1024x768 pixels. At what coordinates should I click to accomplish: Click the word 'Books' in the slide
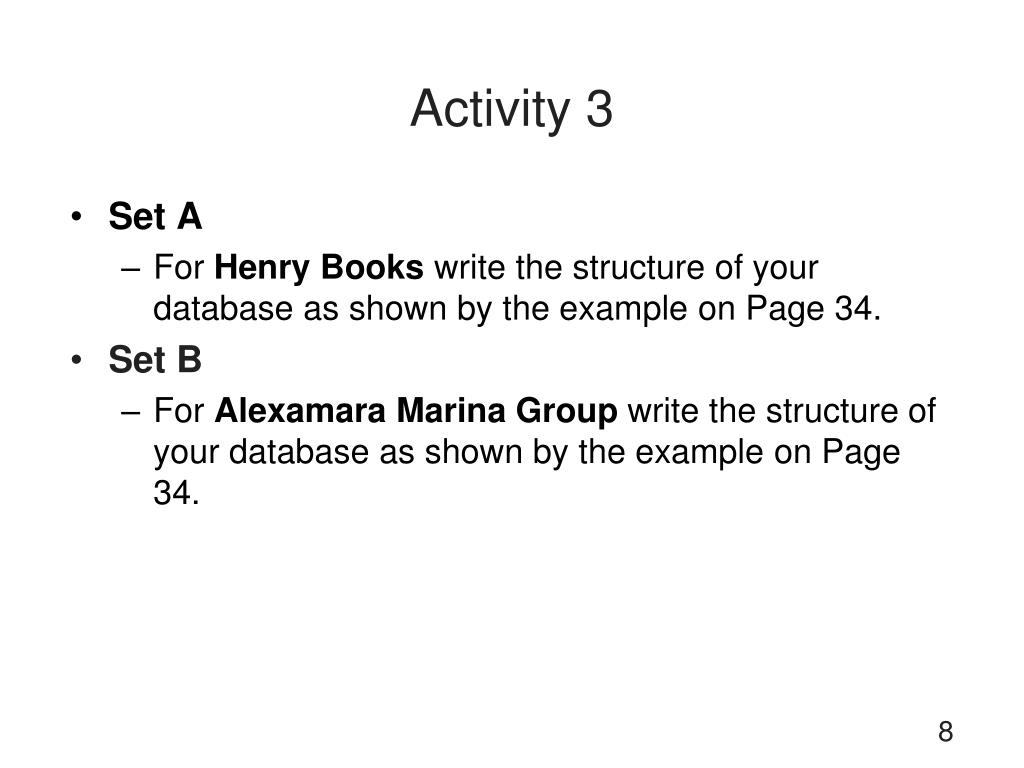tap(372, 268)
